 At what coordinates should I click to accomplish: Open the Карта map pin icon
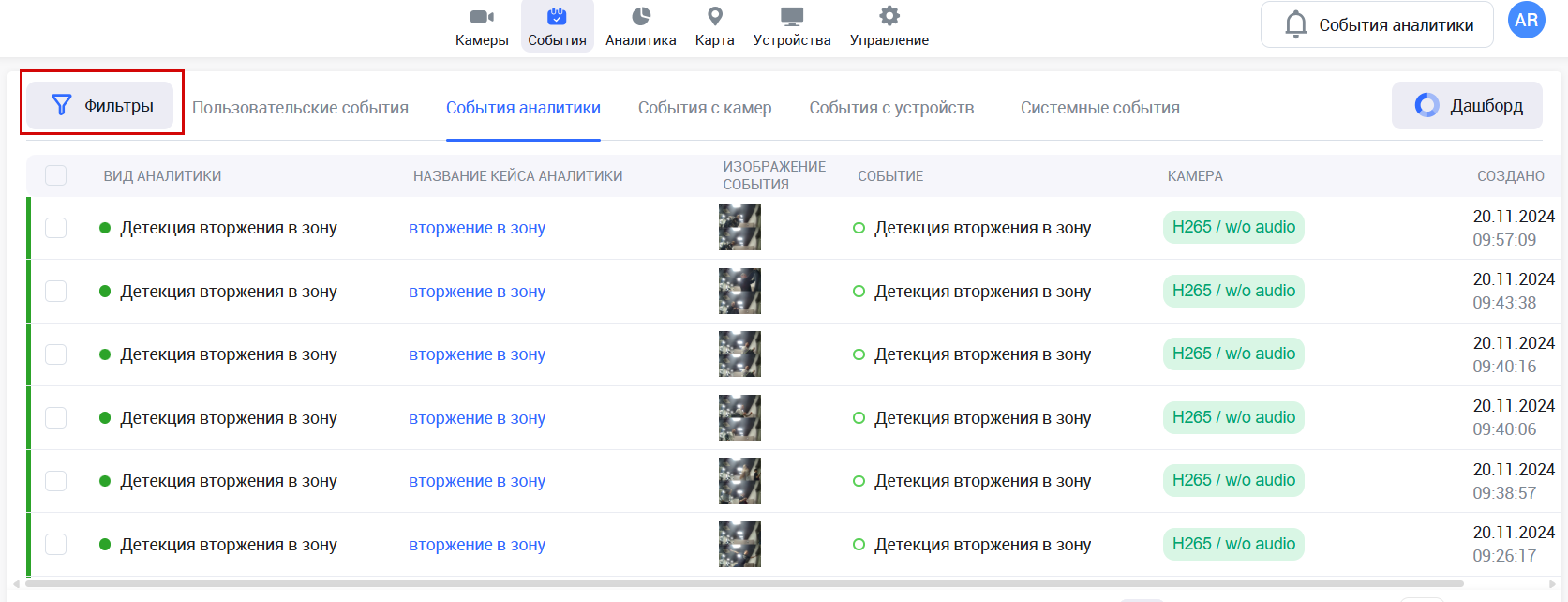(714, 17)
